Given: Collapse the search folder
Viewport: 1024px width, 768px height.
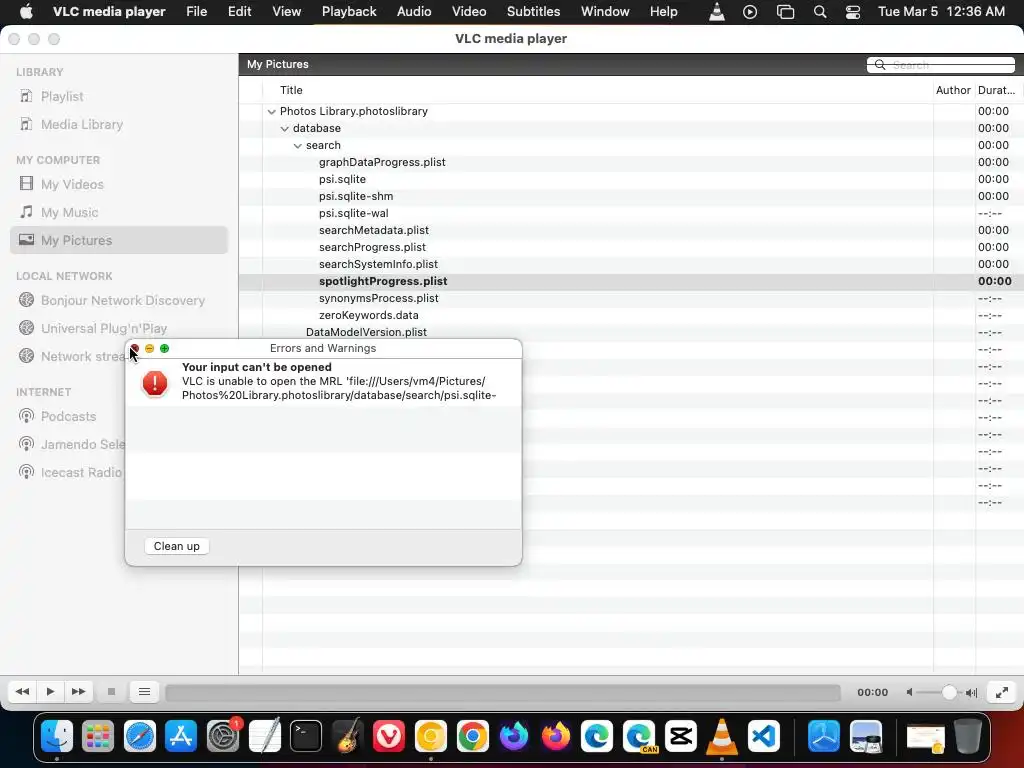Looking at the screenshot, I should tap(298, 146).
